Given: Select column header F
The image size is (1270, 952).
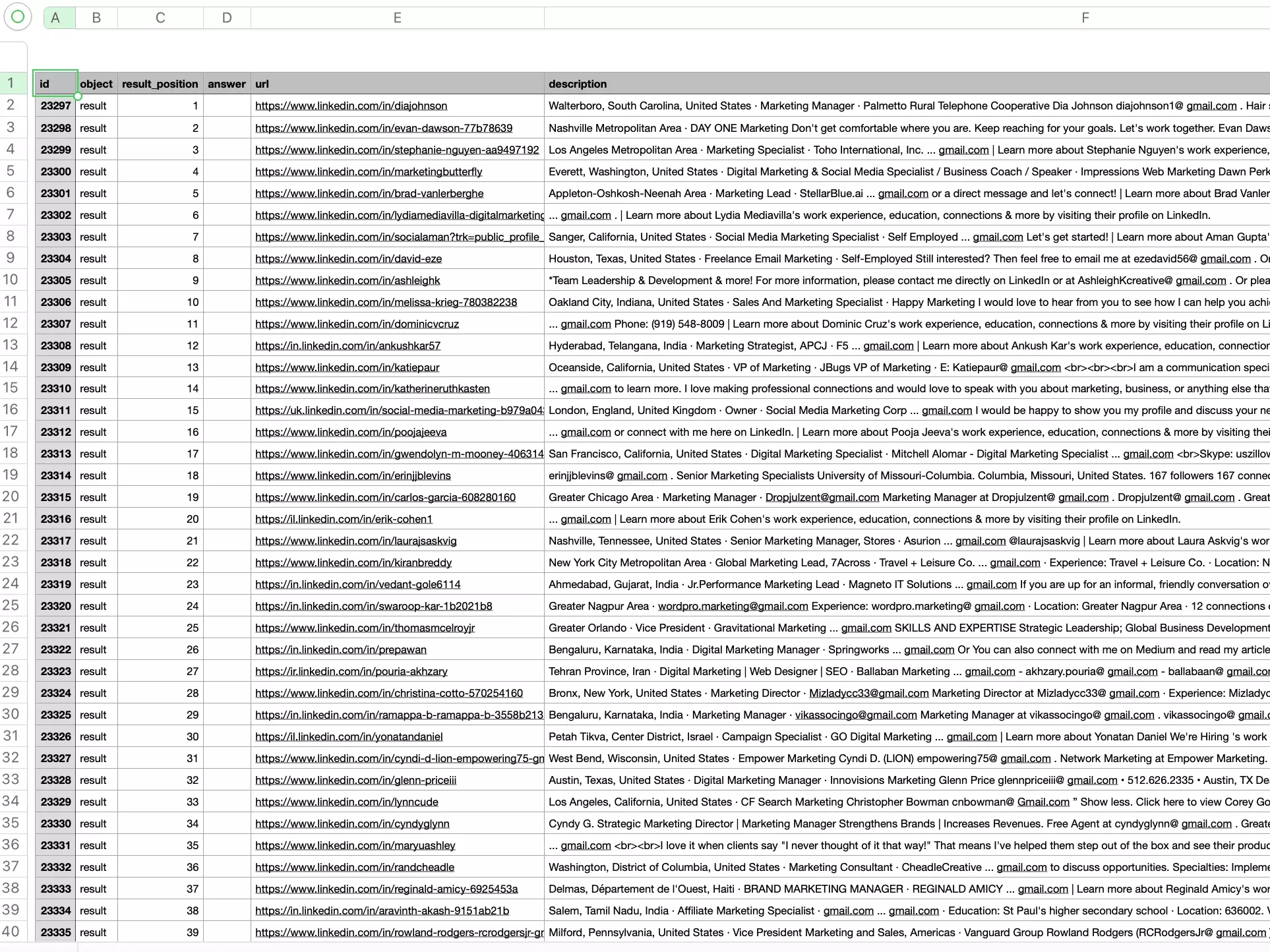Looking at the screenshot, I should point(1085,17).
